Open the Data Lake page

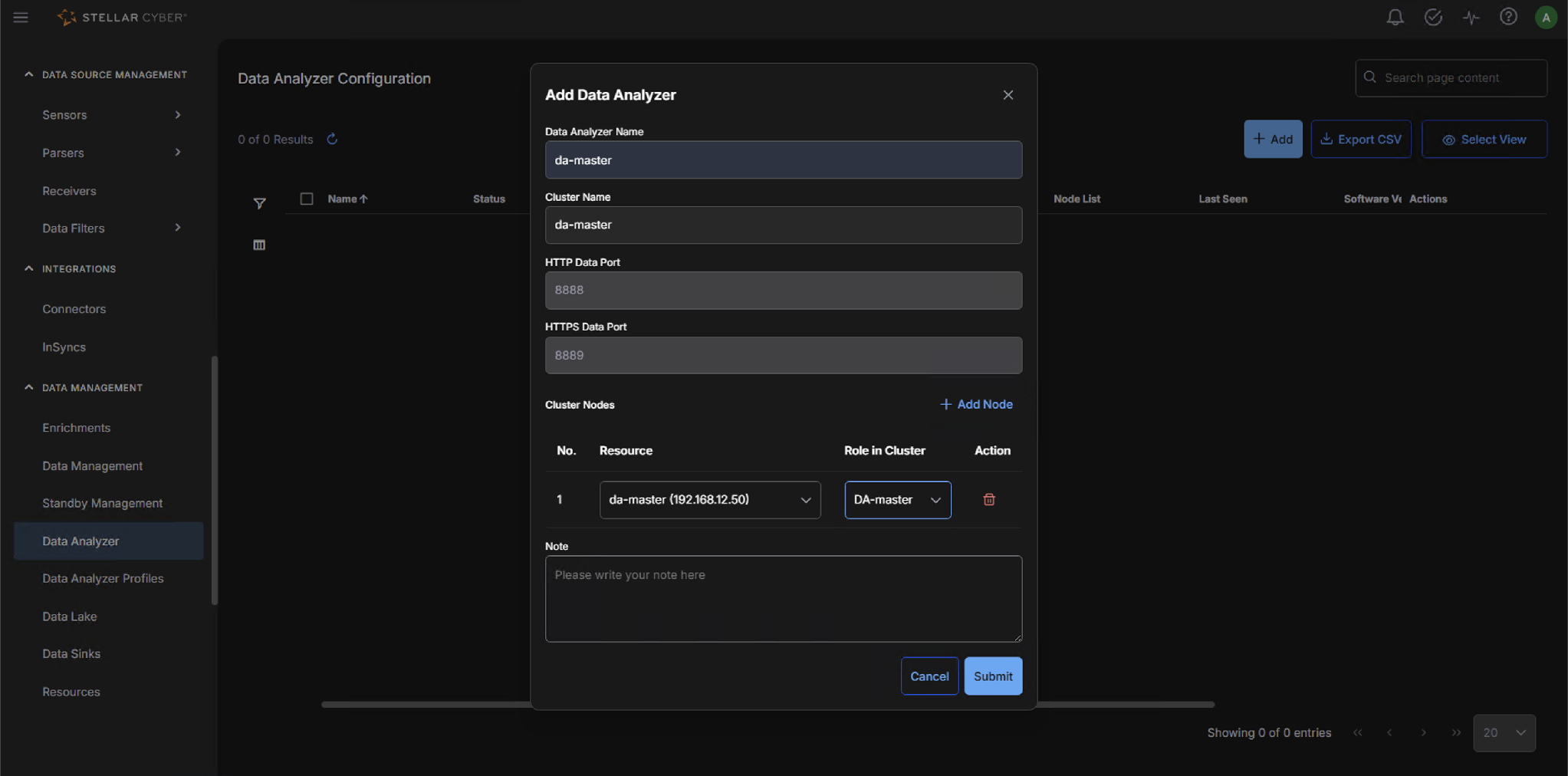(69, 617)
